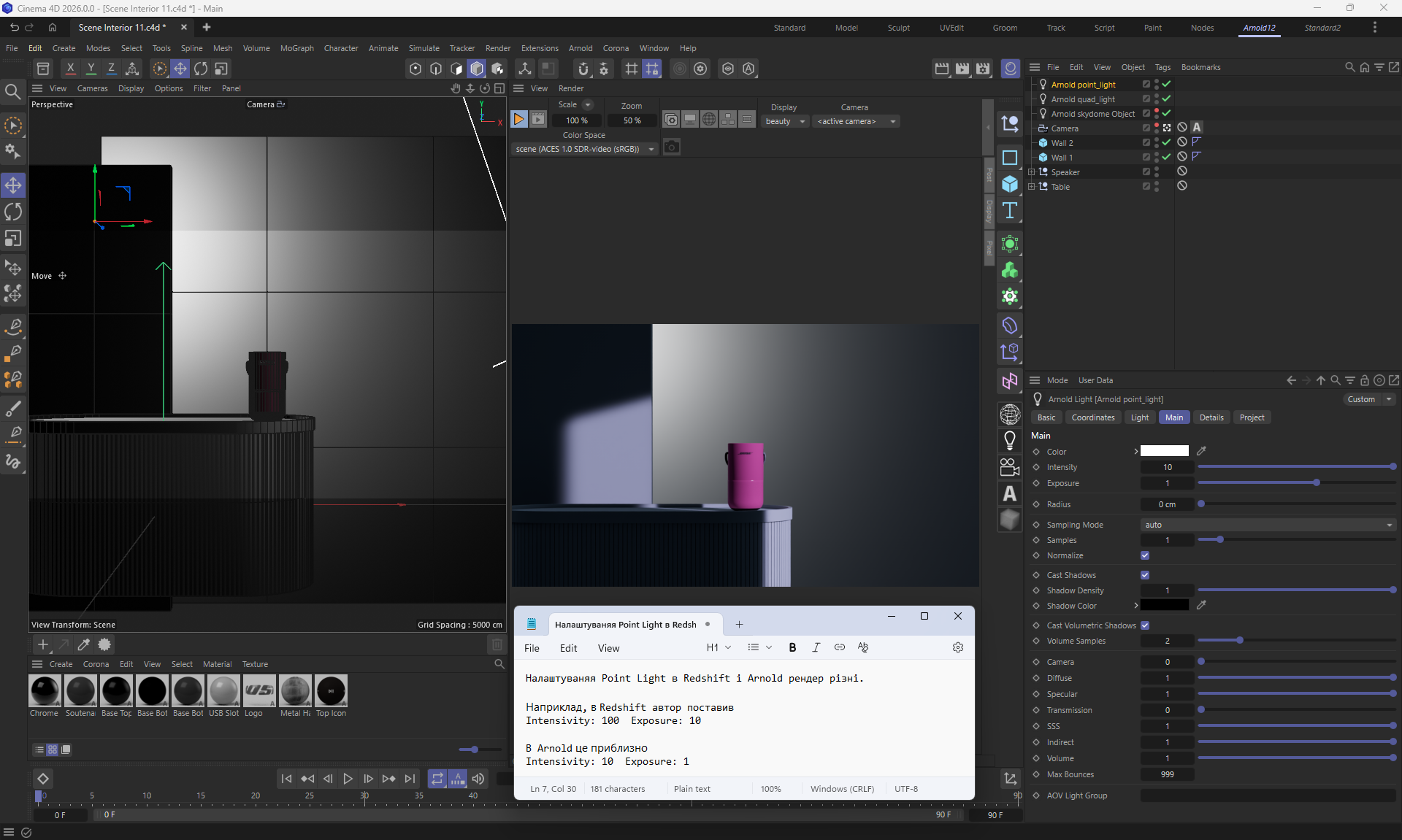Click the Camera object icon
1402x840 pixels.
[1010, 467]
